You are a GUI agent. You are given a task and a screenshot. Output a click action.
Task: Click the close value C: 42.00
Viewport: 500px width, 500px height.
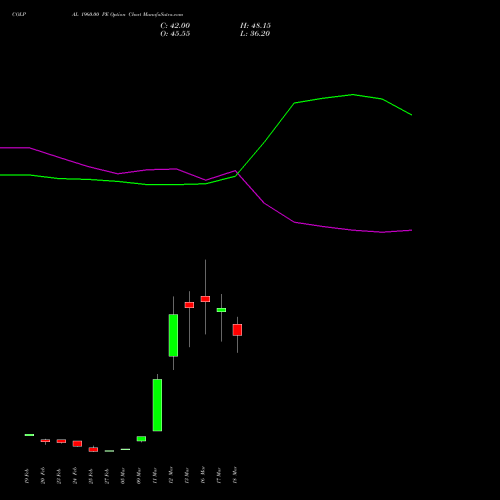point(175,26)
